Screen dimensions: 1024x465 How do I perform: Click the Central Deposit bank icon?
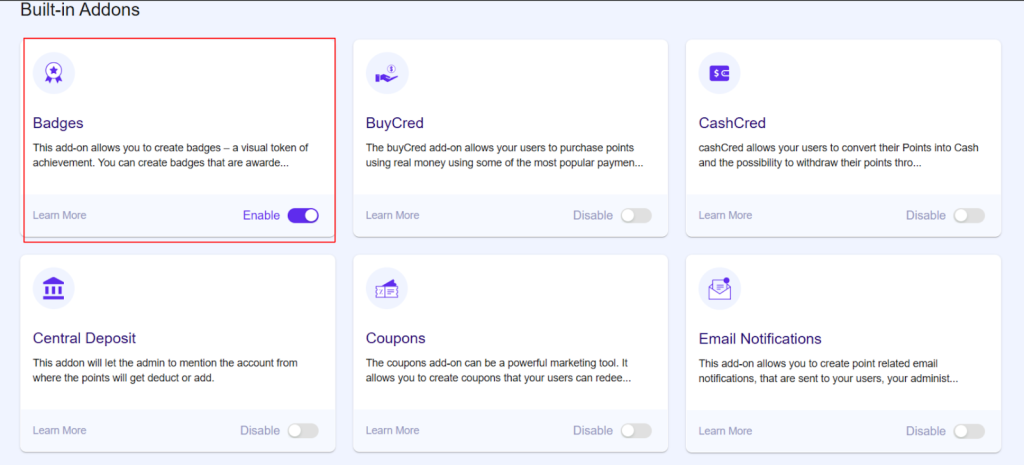coord(54,288)
